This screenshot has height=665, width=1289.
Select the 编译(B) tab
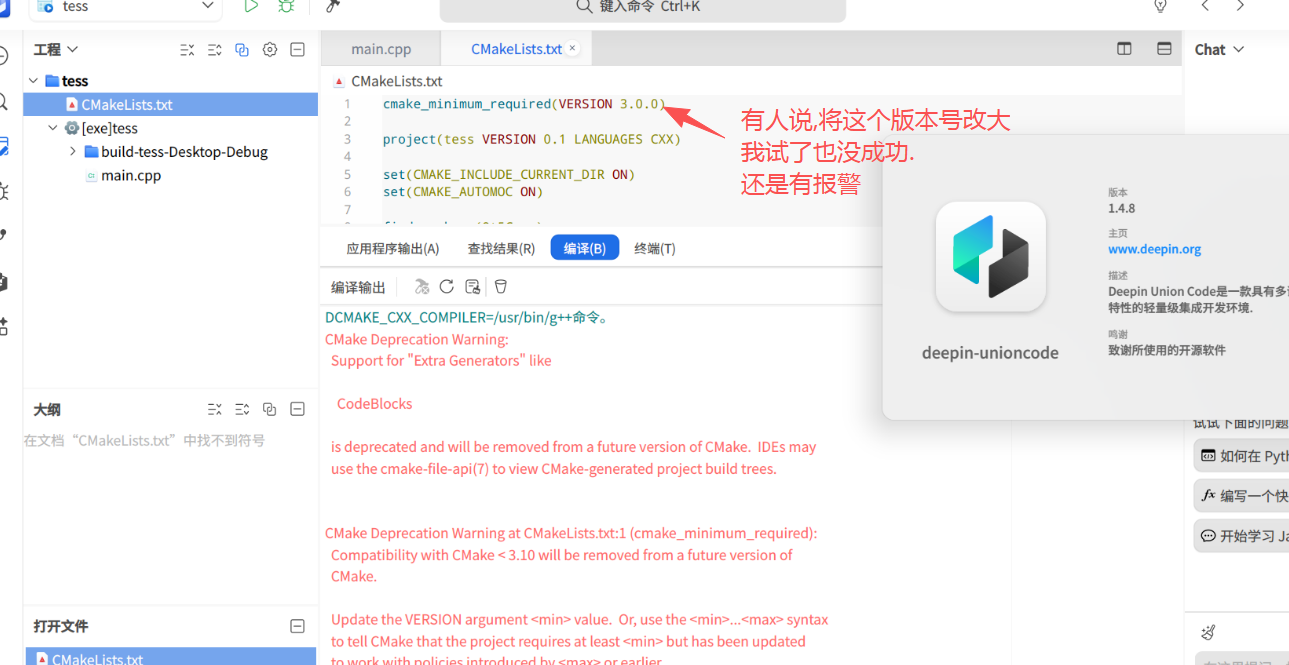tap(585, 248)
